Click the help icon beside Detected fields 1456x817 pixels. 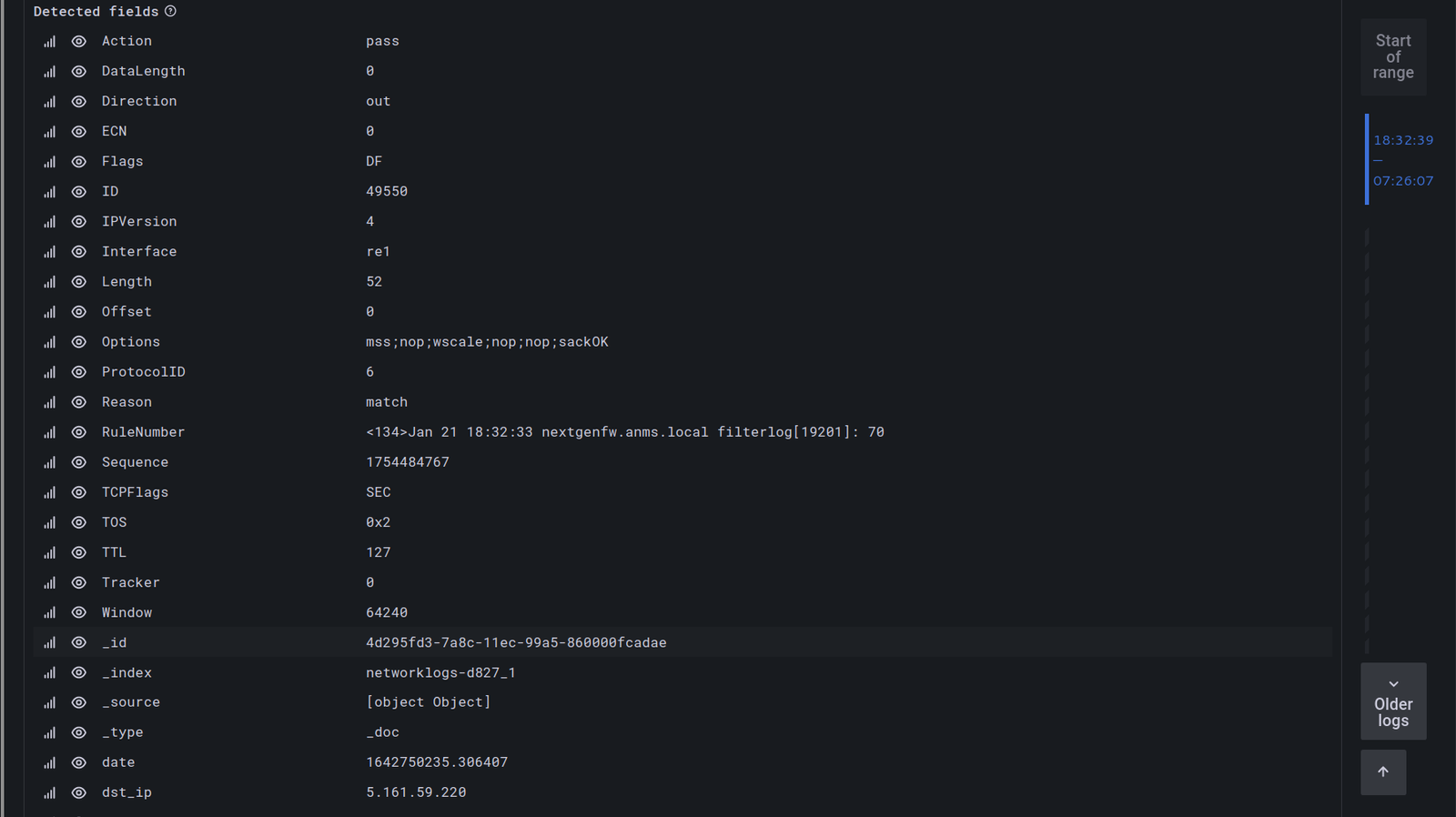[170, 12]
